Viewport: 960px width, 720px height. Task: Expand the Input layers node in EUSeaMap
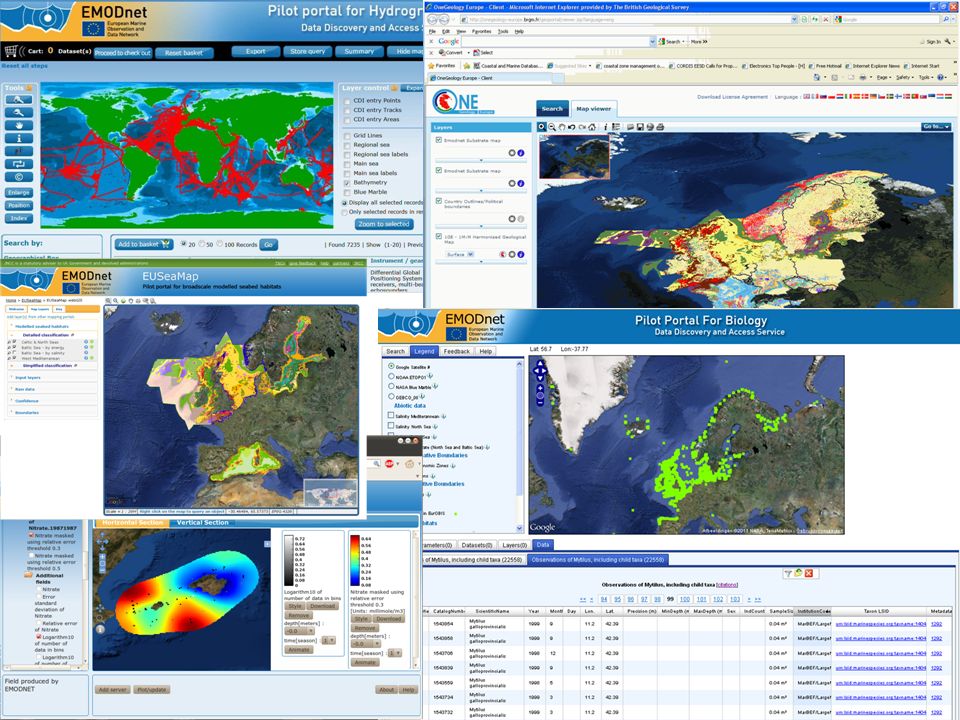[x=12, y=378]
